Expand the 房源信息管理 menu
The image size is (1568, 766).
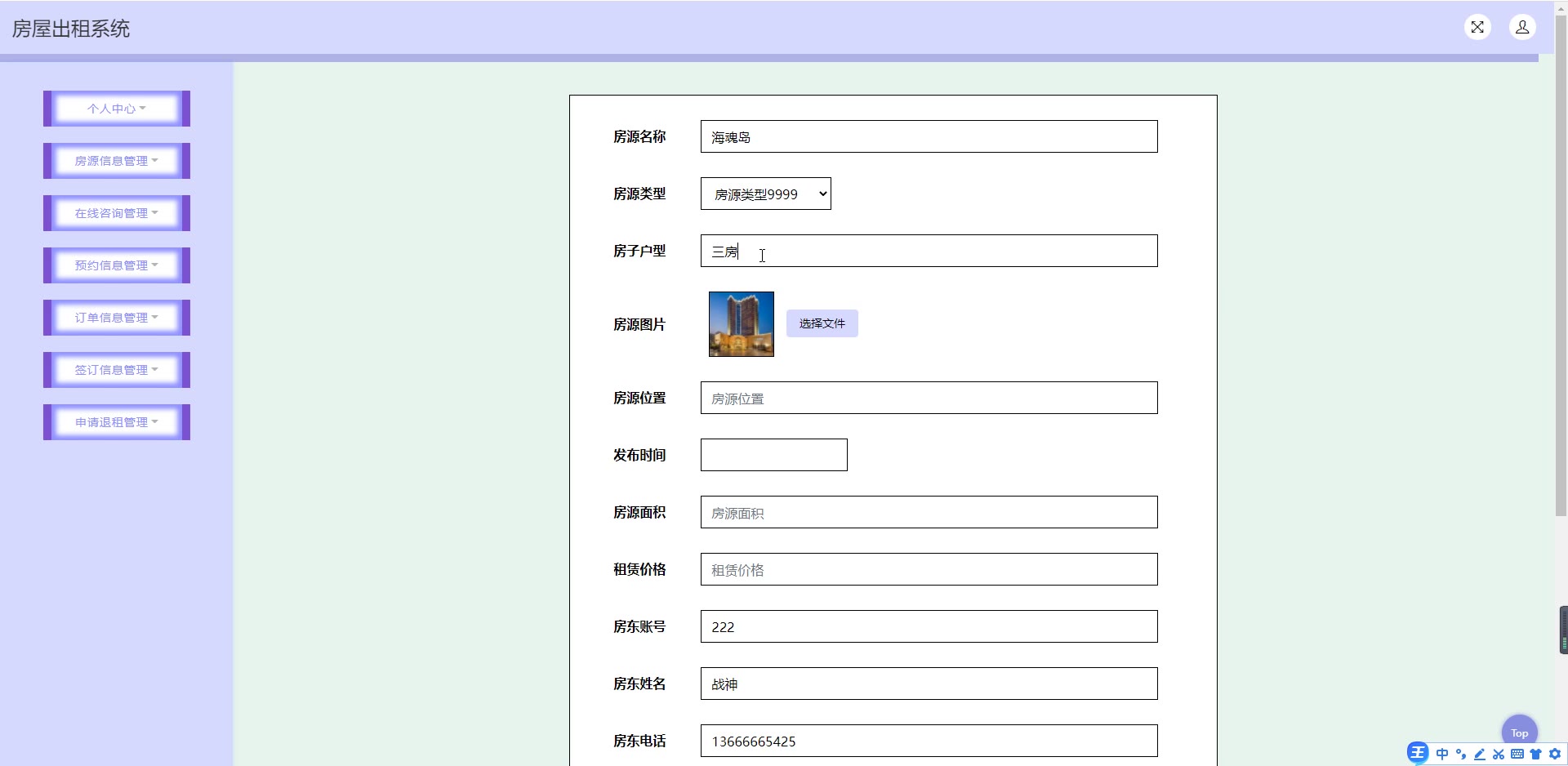[x=117, y=161]
